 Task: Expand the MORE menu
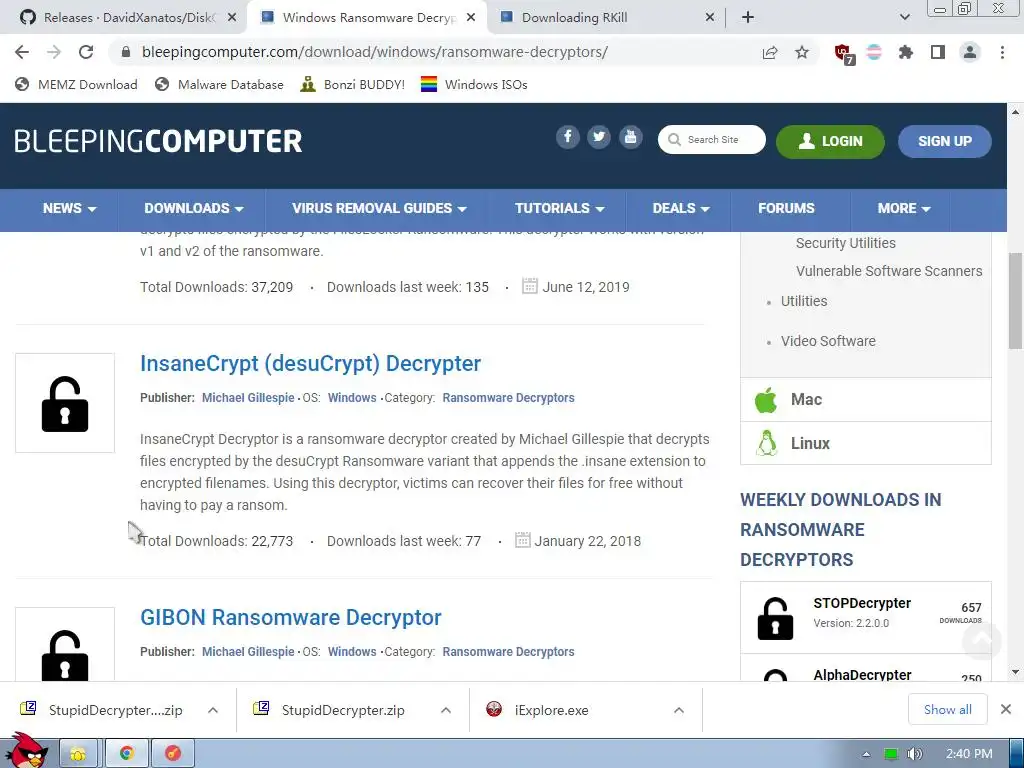pos(904,208)
